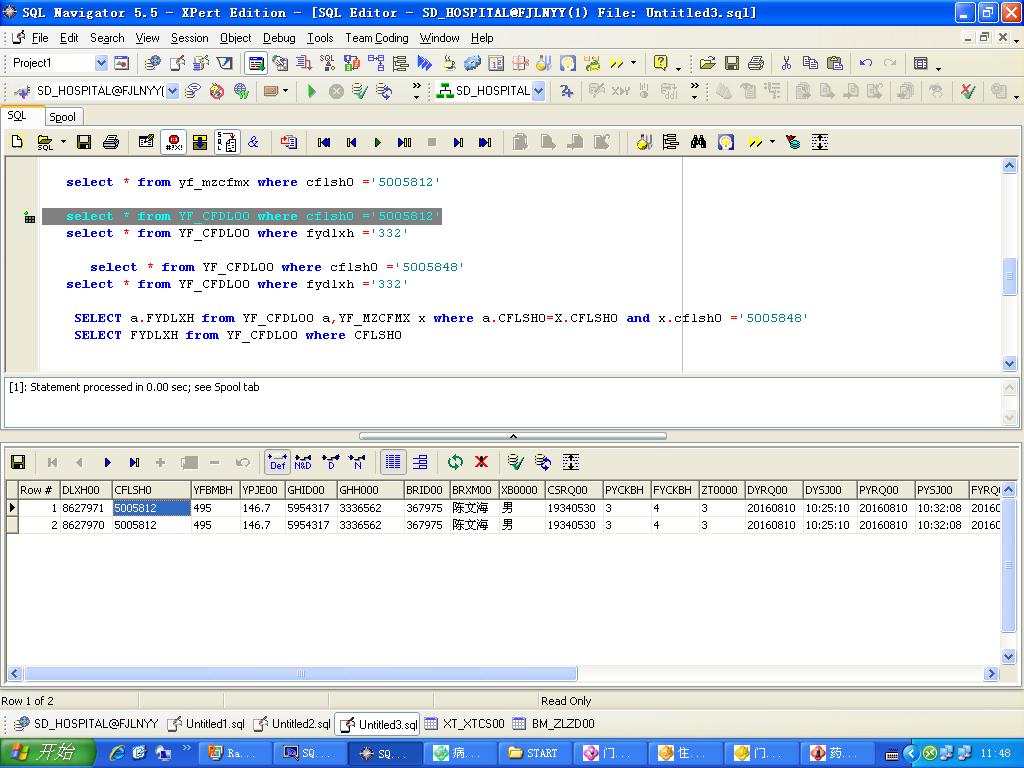Click the new blank document icon in the editor toolbar
Screen dimensions: 1024x768
point(17,142)
